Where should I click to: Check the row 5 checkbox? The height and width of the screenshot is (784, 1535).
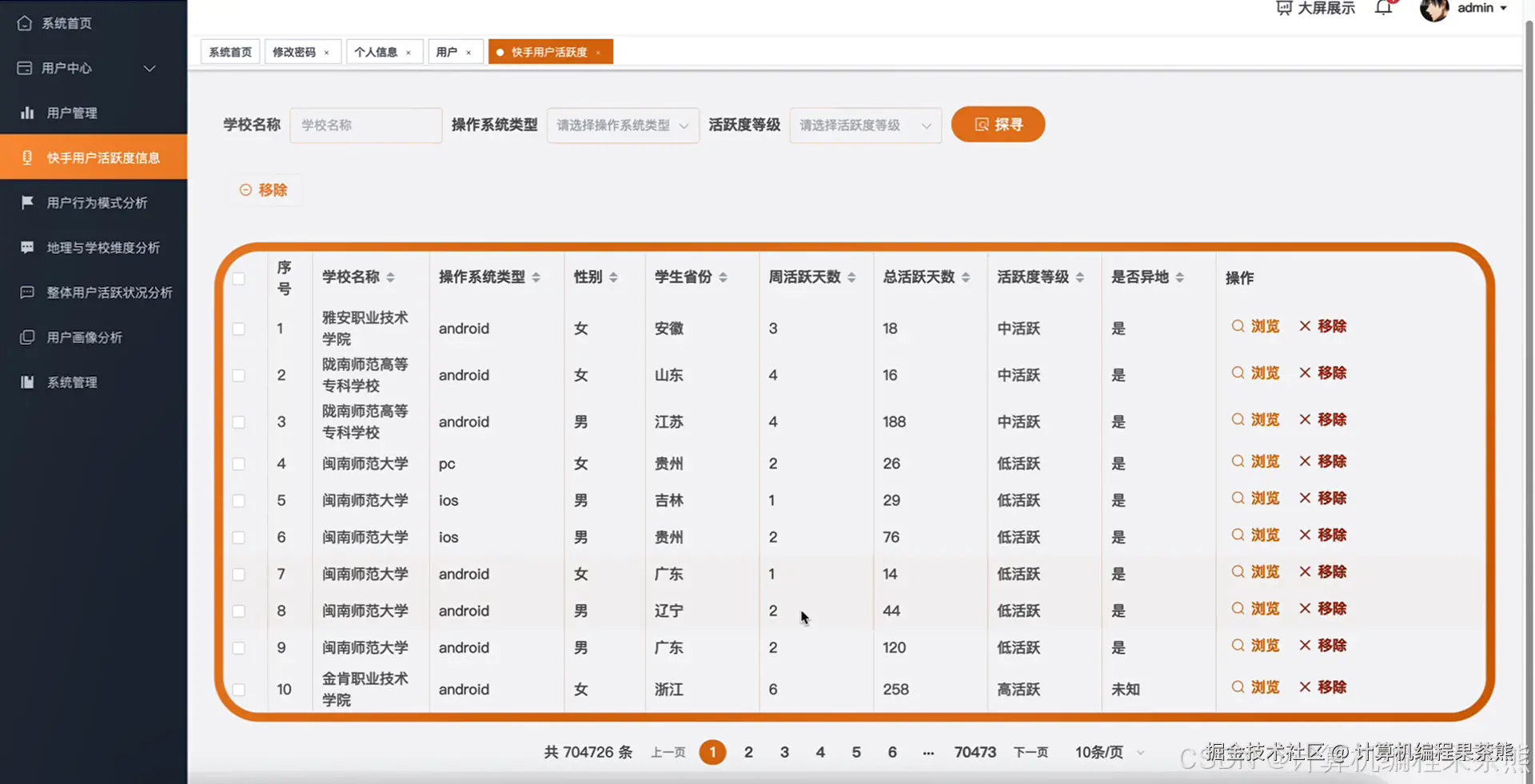[x=238, y=500]
